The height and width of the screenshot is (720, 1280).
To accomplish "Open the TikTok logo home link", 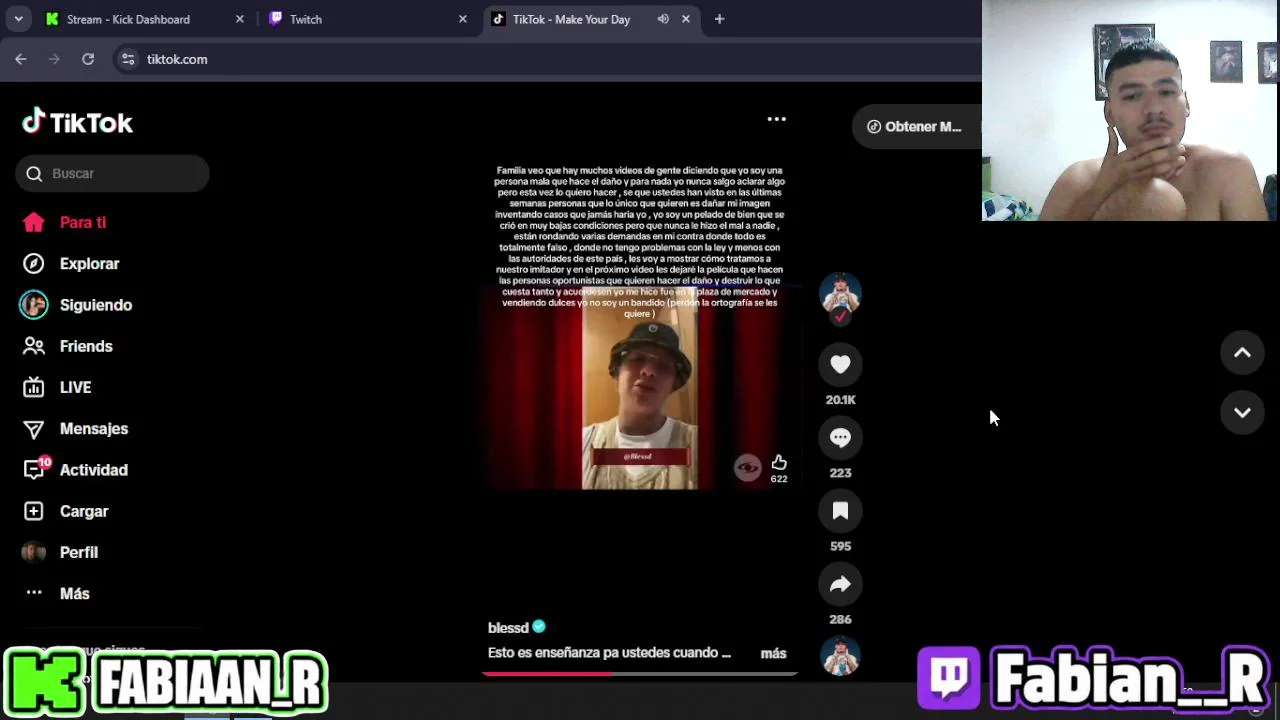I will pyautogui.click(x=77, y=122).
